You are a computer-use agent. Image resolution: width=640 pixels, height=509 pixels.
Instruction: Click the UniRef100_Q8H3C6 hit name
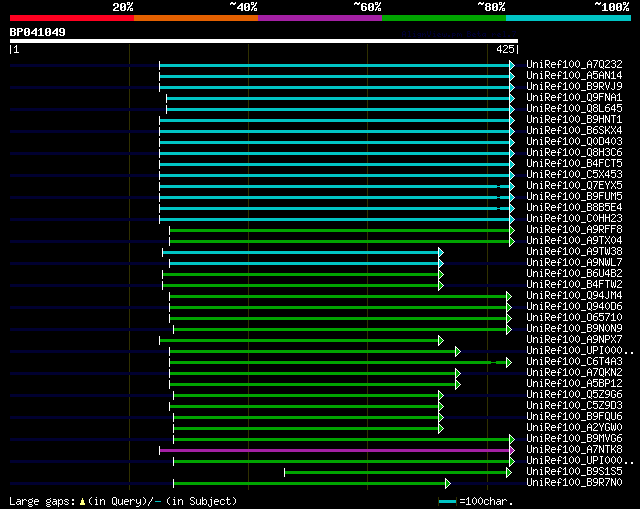tap(574, 153)
